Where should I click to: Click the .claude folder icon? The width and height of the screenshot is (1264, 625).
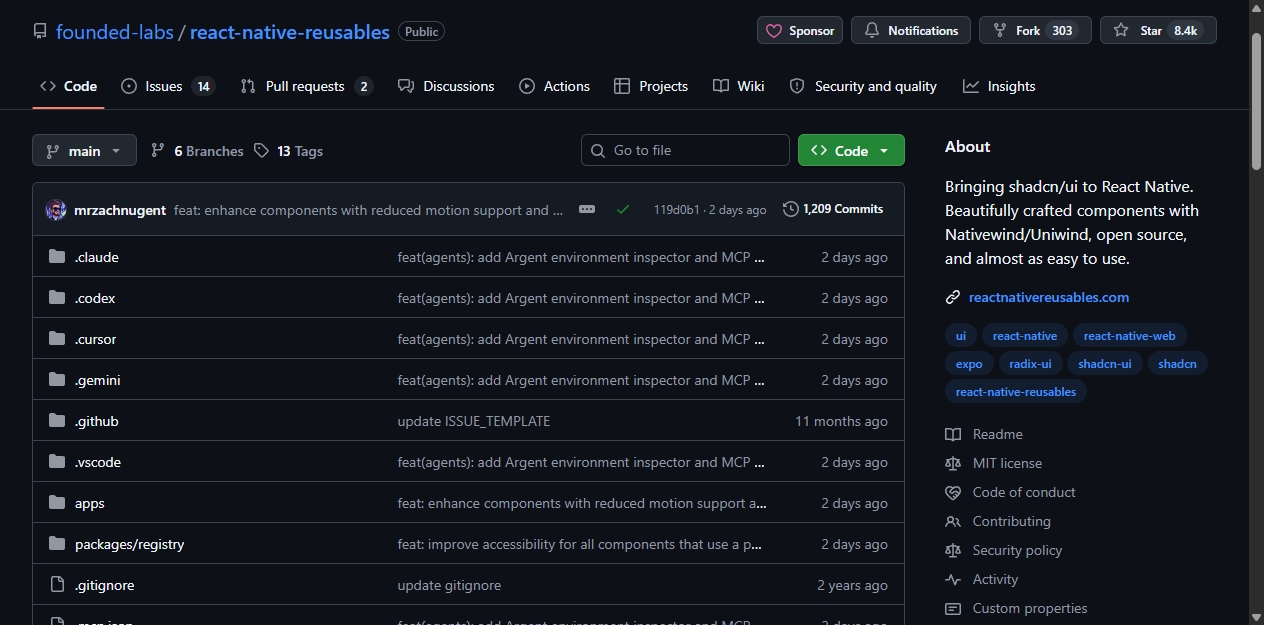[x=57, y=257]
